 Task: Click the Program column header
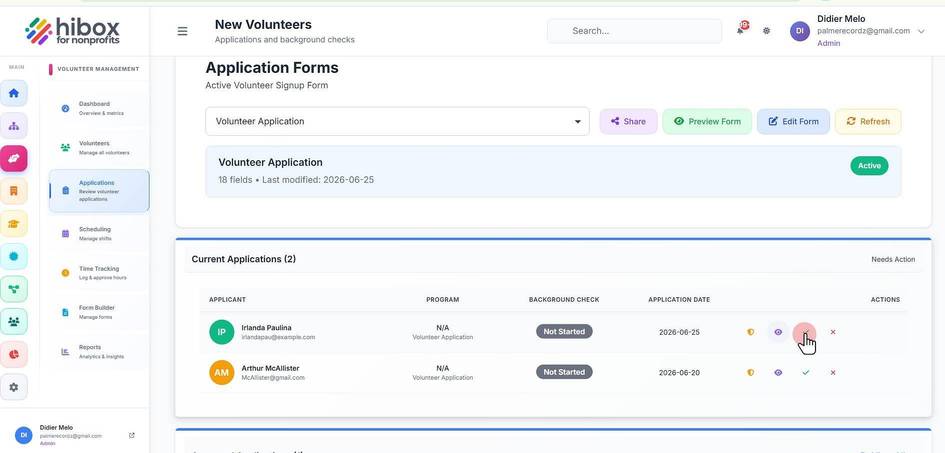coord(442,299)
